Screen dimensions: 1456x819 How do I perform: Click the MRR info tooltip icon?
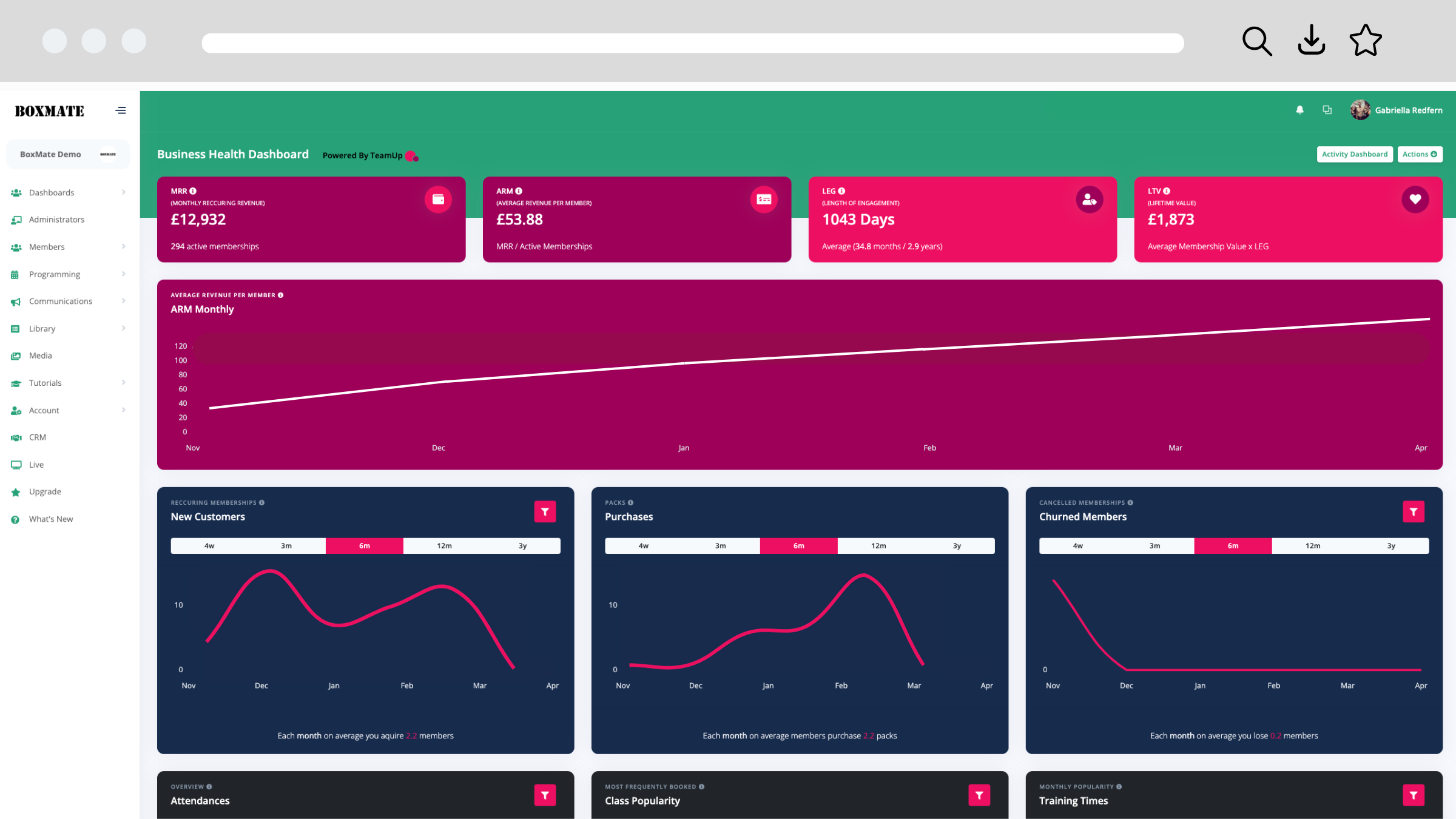coord(194,190)
